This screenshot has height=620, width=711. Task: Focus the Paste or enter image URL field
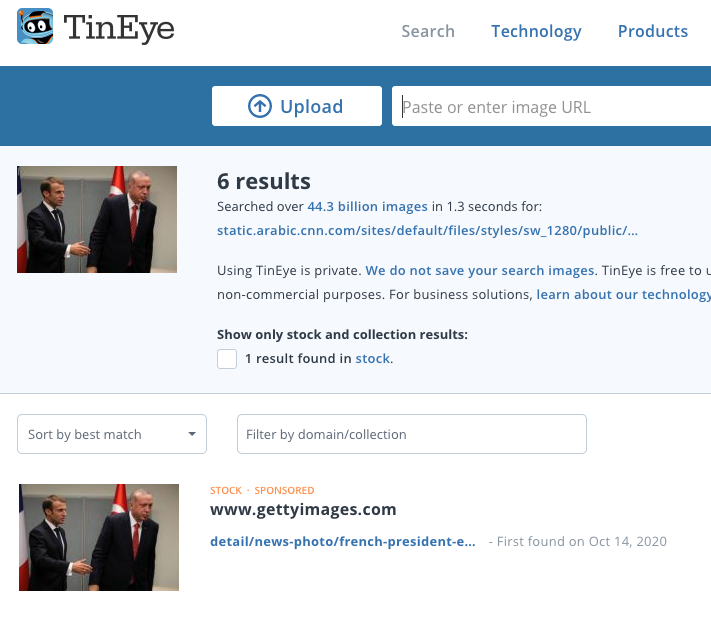551,106
